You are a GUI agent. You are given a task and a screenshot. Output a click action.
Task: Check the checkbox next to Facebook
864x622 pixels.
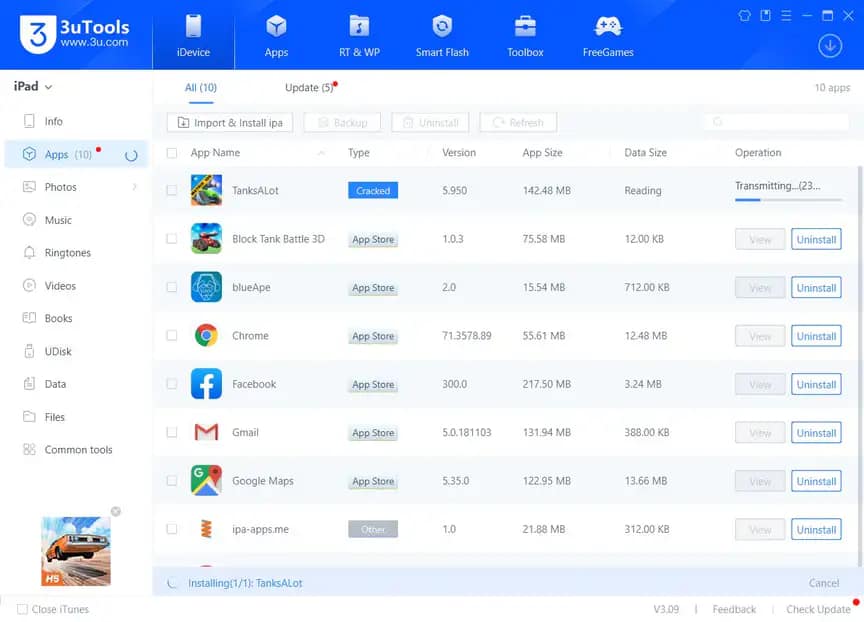point(171,384)
